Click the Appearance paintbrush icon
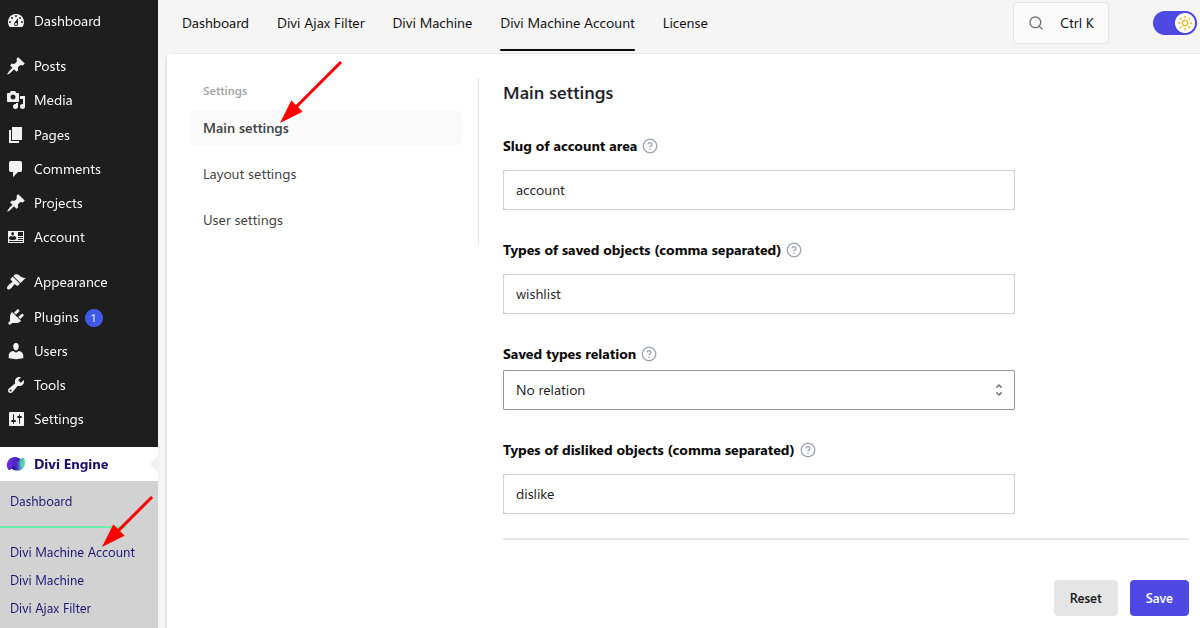Viewport: 1200px width, 628px height. tap(16, 282)
